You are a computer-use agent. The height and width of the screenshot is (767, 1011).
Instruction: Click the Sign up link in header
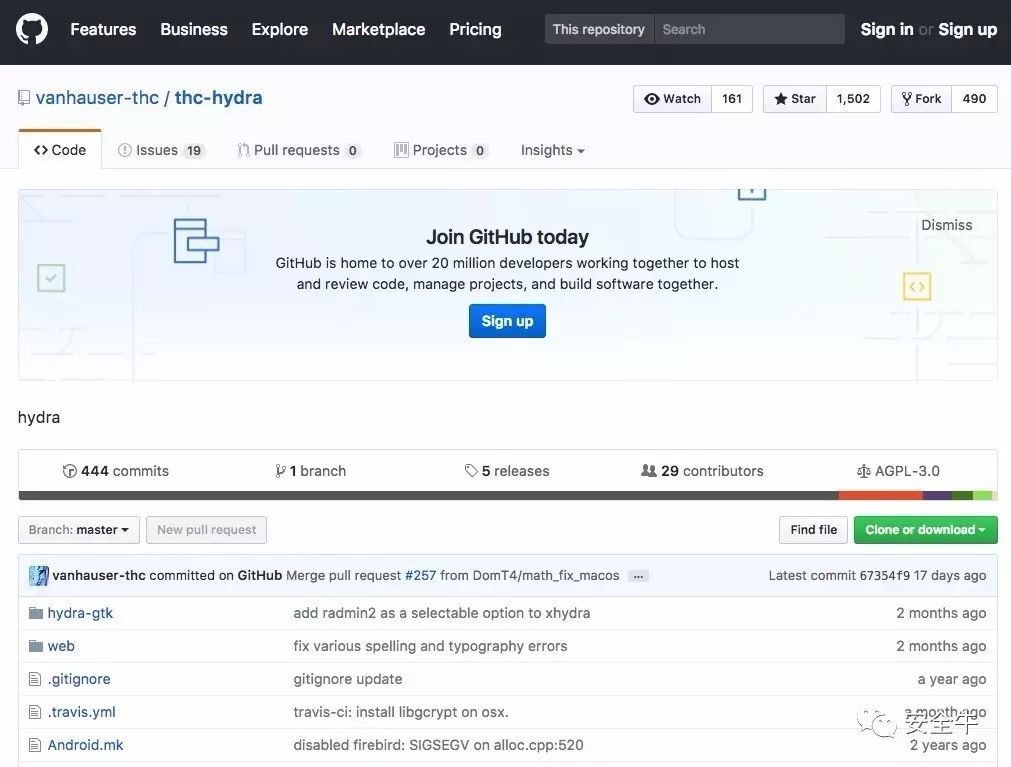[968, 29]
